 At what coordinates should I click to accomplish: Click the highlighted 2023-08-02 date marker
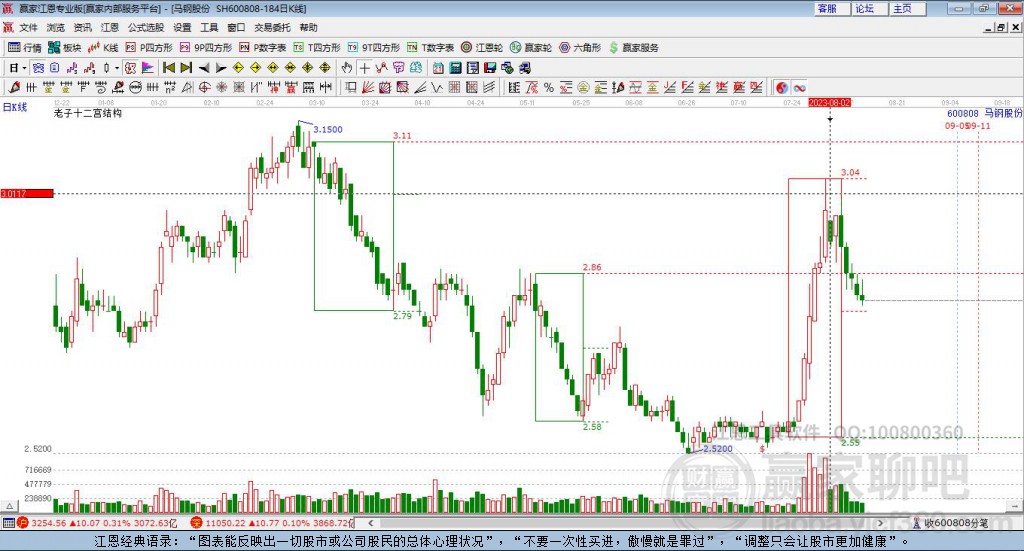(829, 103)
